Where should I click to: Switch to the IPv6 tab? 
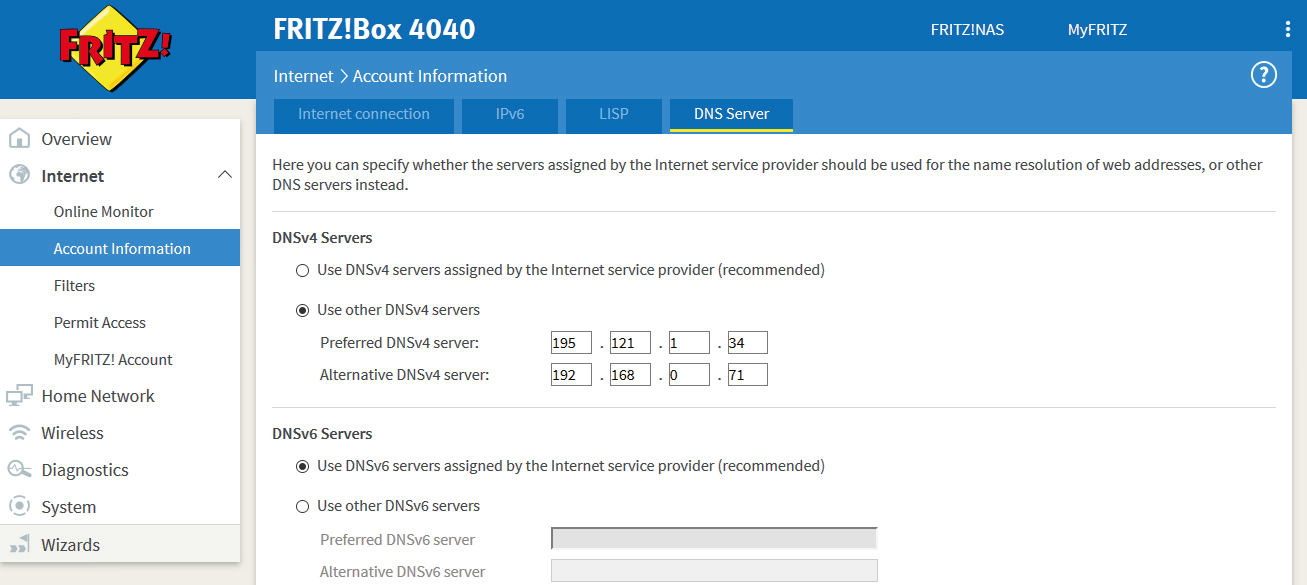[509, 114]
